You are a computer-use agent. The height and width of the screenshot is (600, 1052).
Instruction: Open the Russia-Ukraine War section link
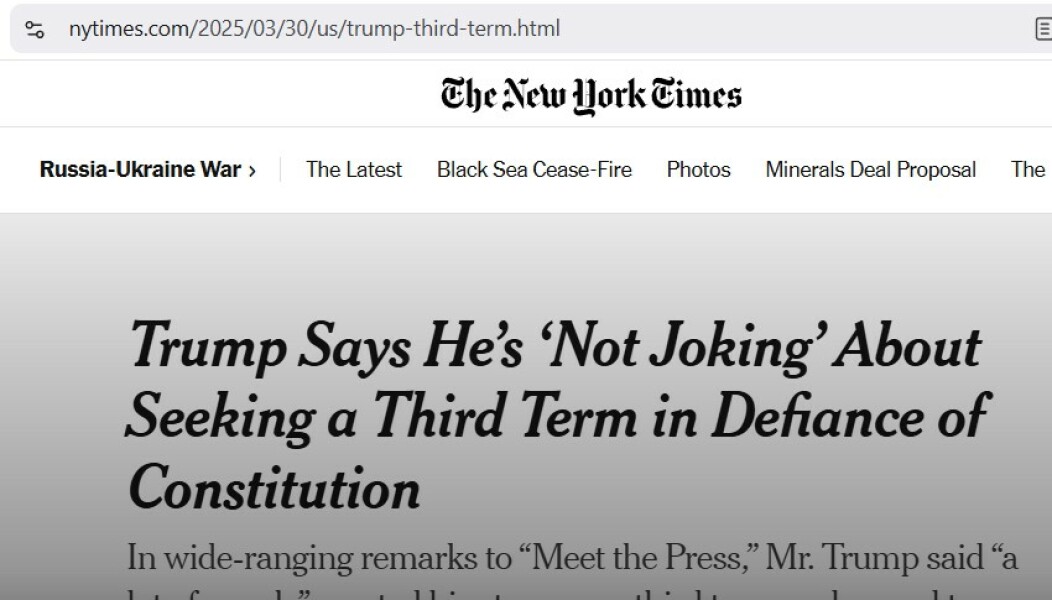pos(140,170)
